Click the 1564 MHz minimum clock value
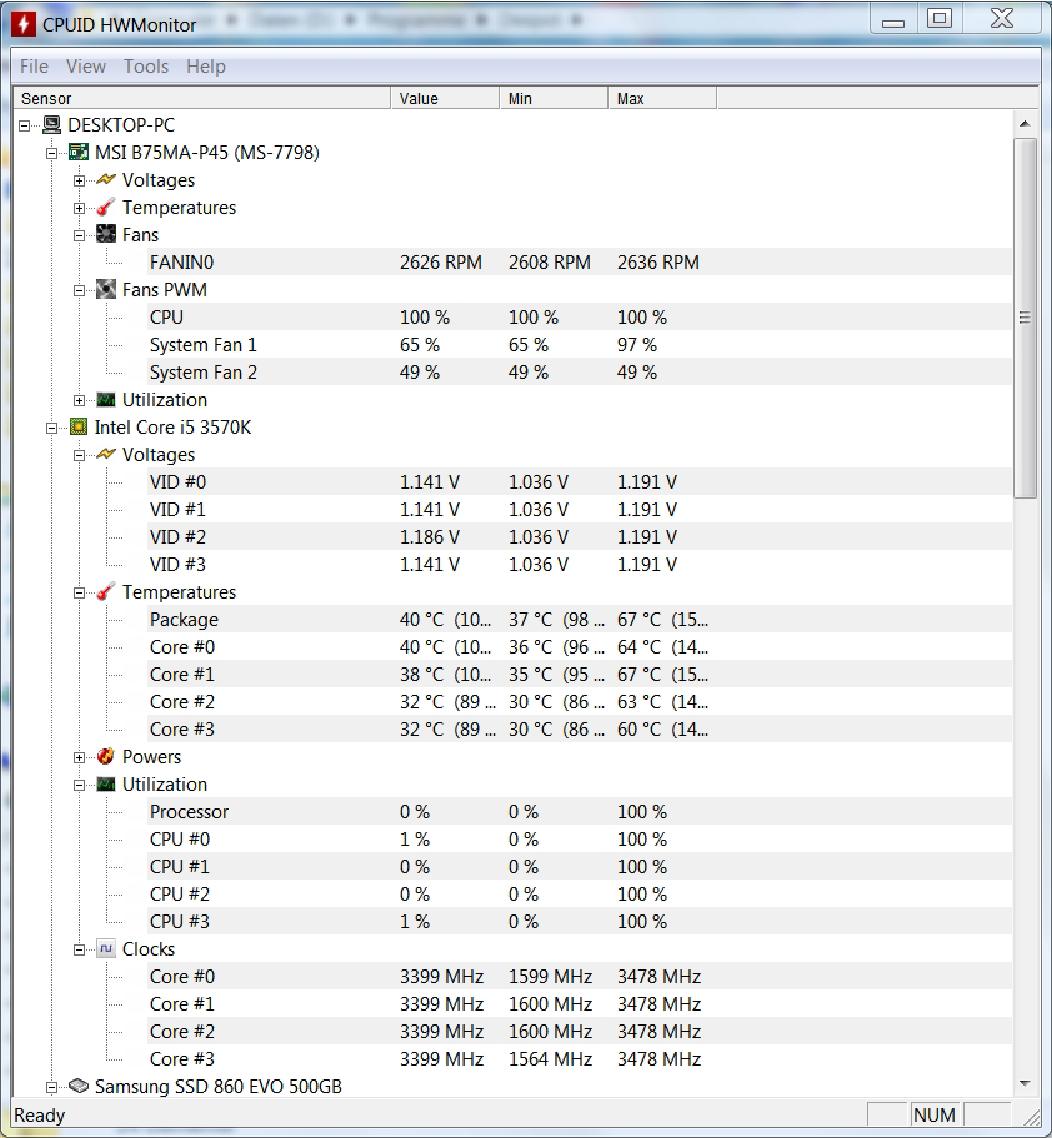Viewport: 1052px width, 1138px height. [550, 1059]
